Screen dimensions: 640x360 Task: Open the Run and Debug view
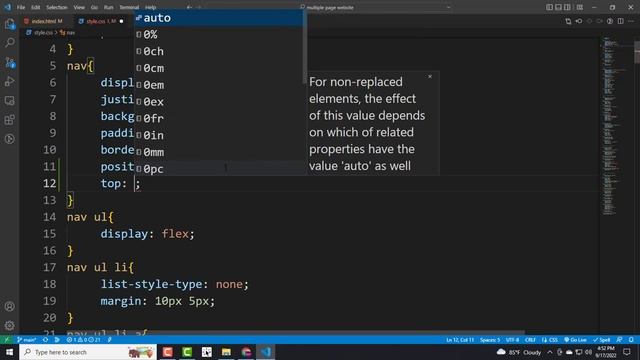coord(9,81)
